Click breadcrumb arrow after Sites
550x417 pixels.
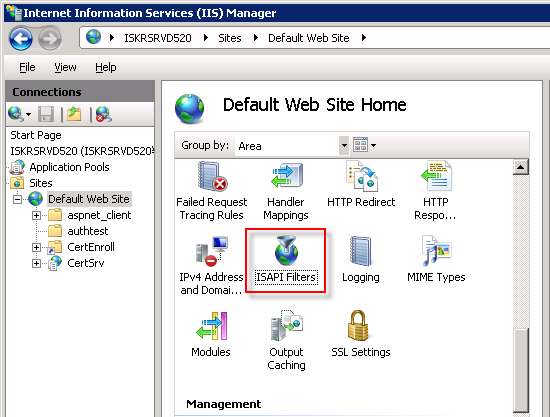256,38
